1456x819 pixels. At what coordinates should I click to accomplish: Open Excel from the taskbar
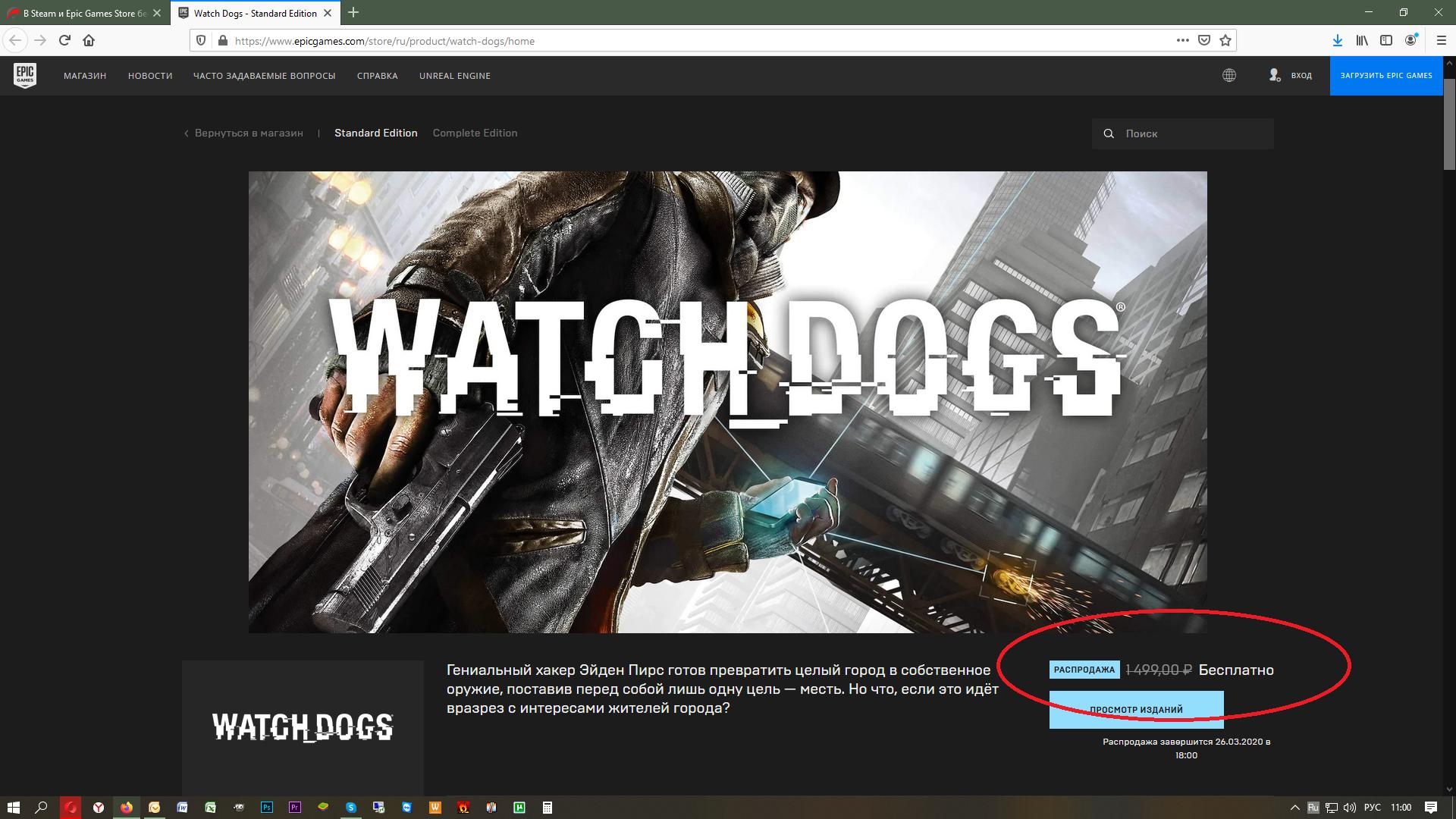211,808
